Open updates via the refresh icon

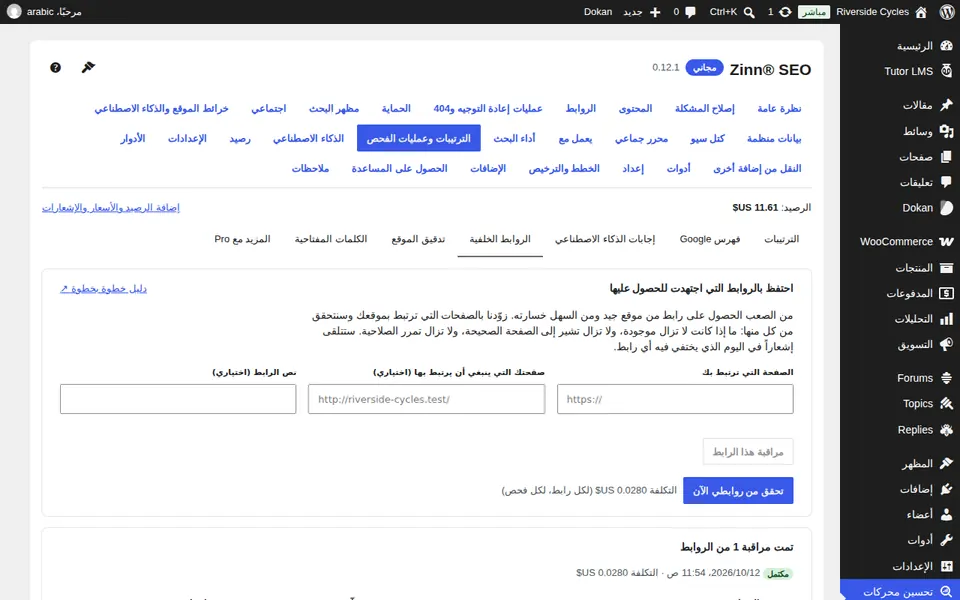point(785,12)
